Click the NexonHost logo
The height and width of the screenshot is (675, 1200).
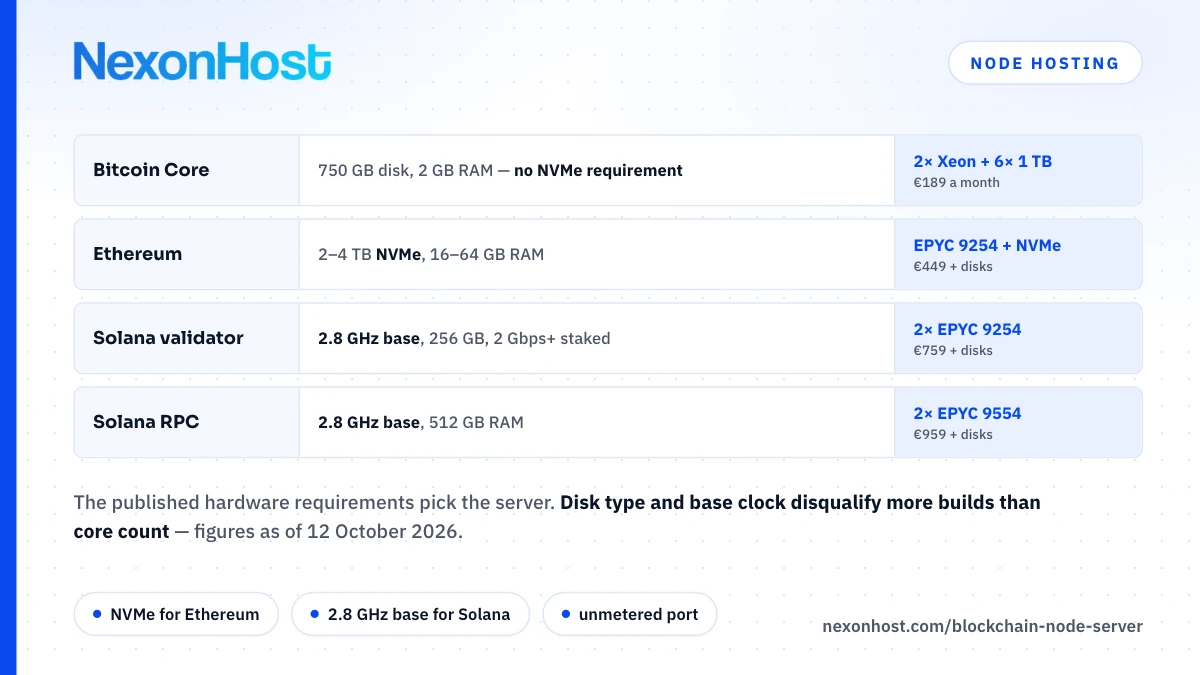pos(202,61)
